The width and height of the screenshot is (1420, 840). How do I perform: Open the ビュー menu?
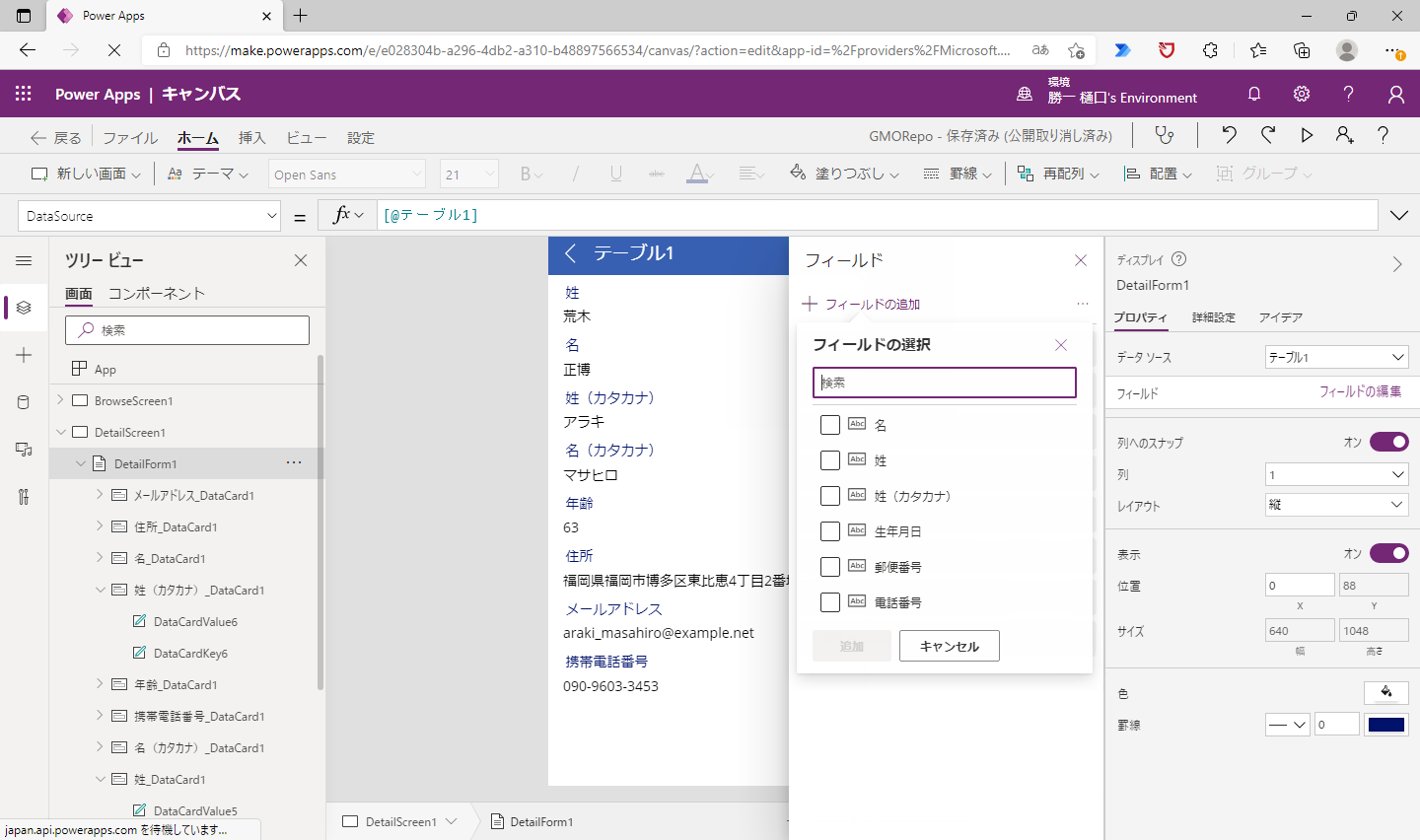click(306, 138)
